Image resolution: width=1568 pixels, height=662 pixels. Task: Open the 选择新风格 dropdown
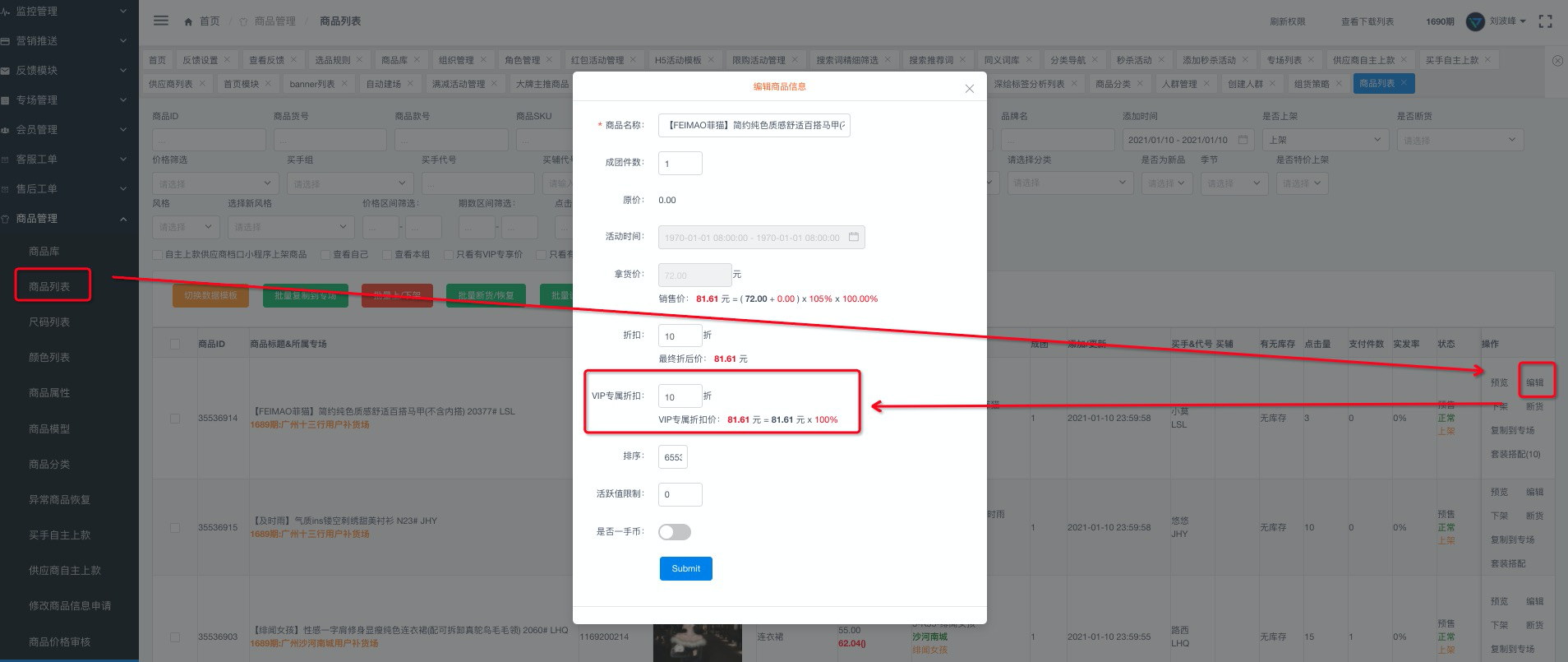point(291,227)
